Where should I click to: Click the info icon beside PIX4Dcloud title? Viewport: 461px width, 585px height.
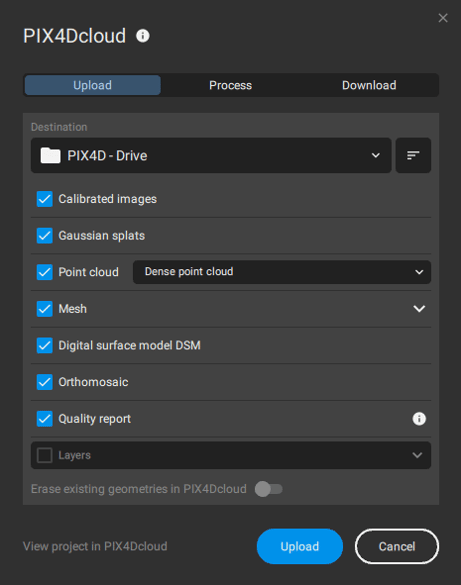tap(142, 36)
